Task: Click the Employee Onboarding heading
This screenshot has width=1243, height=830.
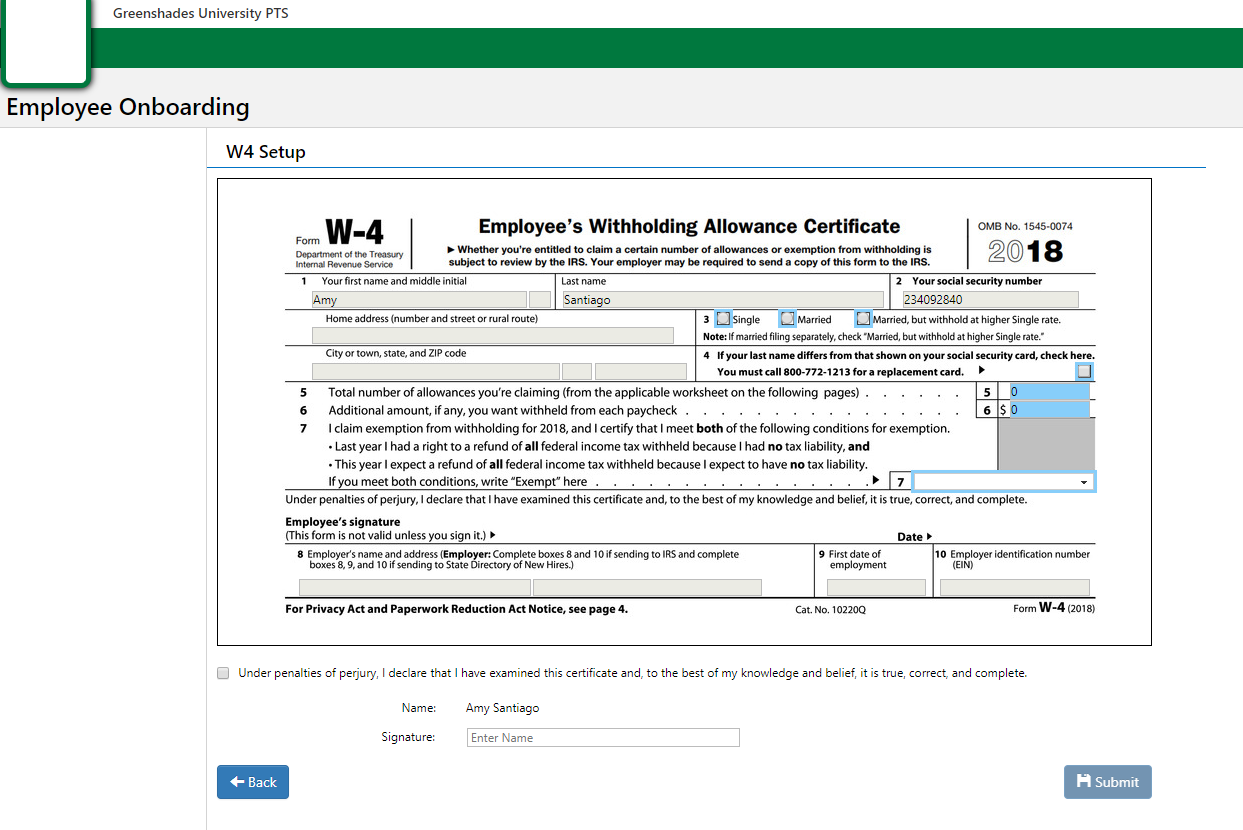Action: click(128, 107)
